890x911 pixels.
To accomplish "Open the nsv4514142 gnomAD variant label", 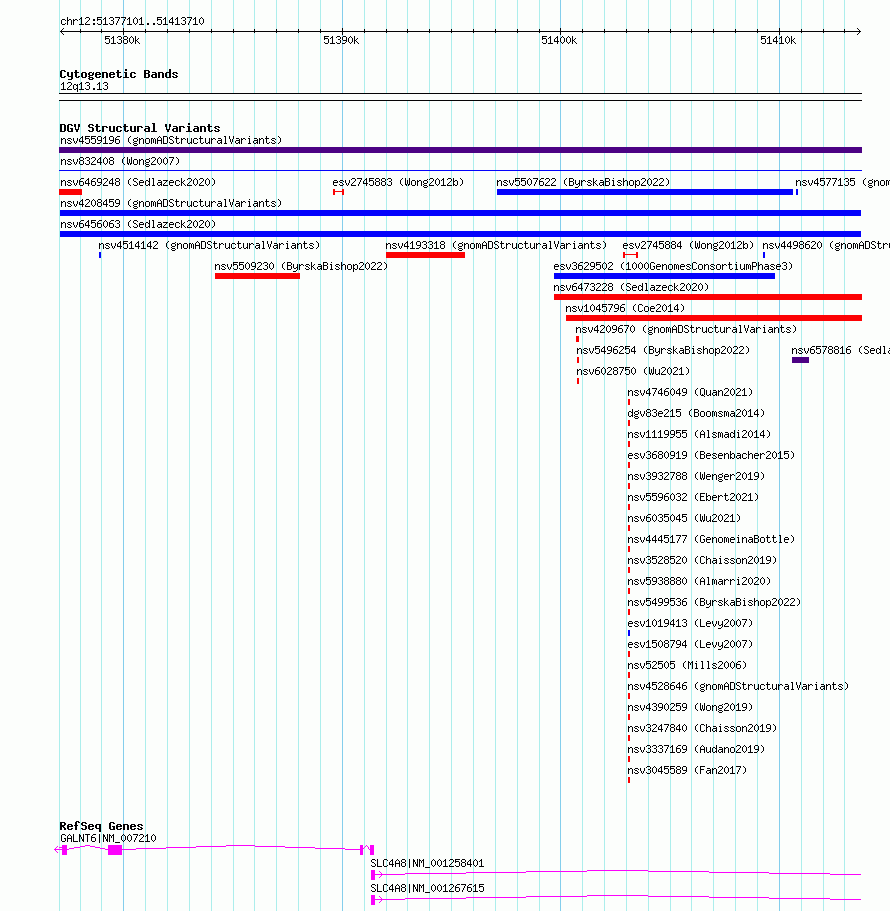I will tap(209, 245).
